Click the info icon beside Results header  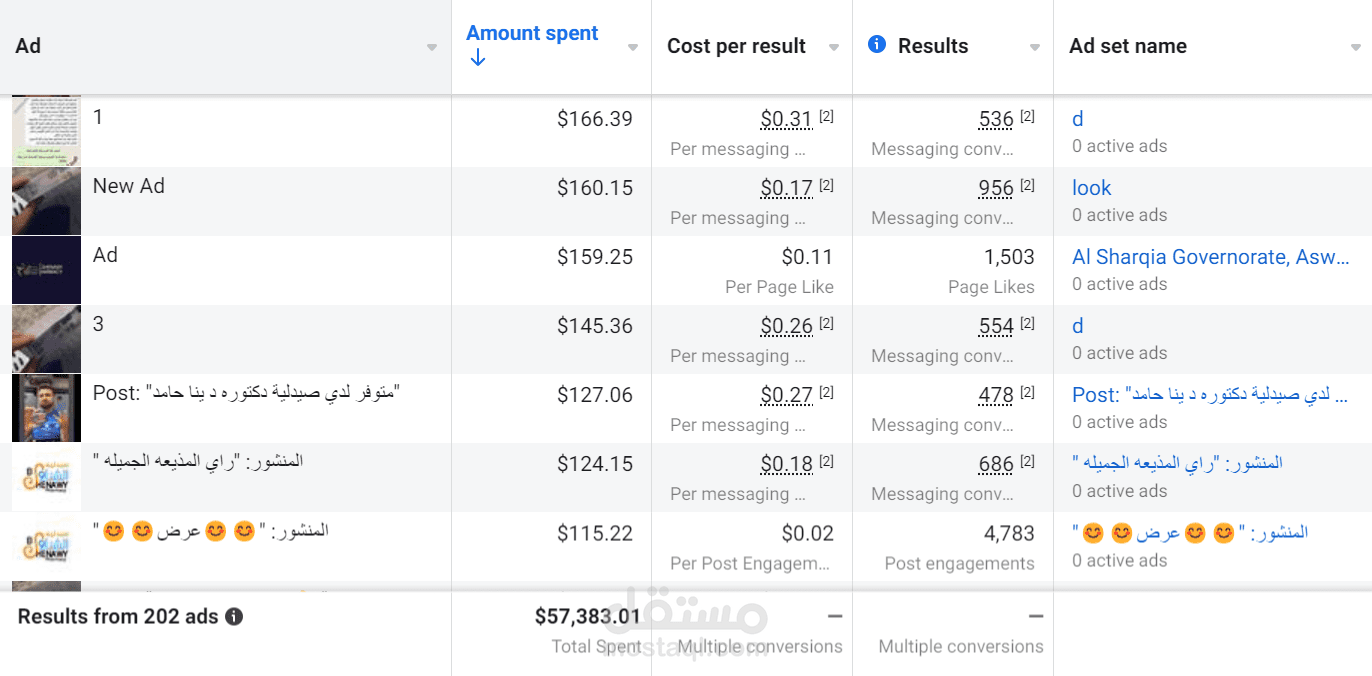(x=877, y=44)
